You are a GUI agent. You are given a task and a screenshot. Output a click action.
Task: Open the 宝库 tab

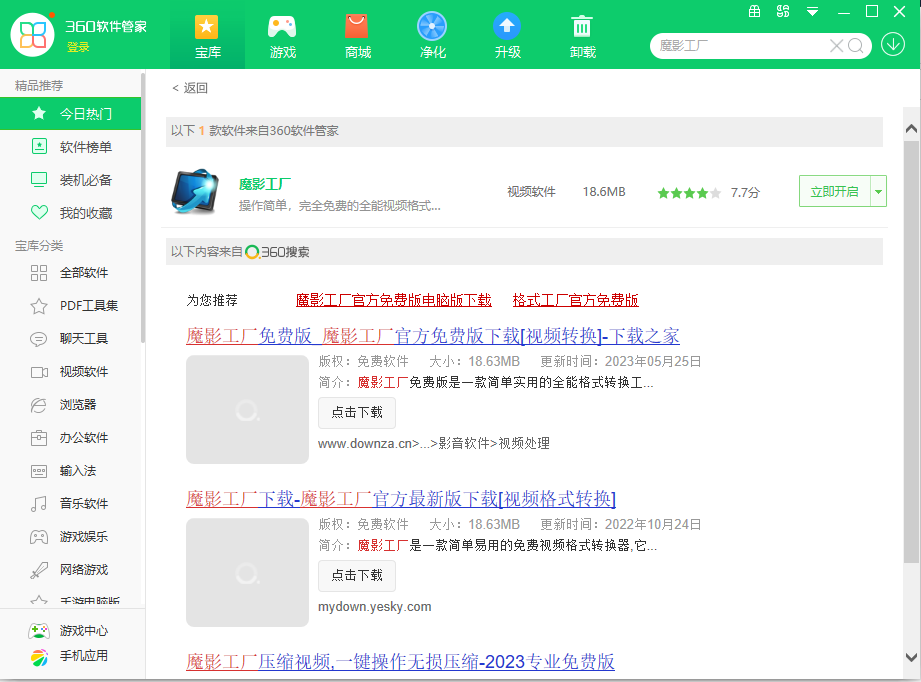pyautogui.click(x=207, y=35)
